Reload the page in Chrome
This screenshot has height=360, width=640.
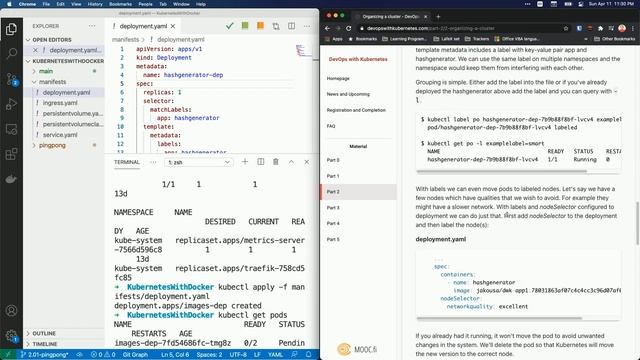coord(349,28)
